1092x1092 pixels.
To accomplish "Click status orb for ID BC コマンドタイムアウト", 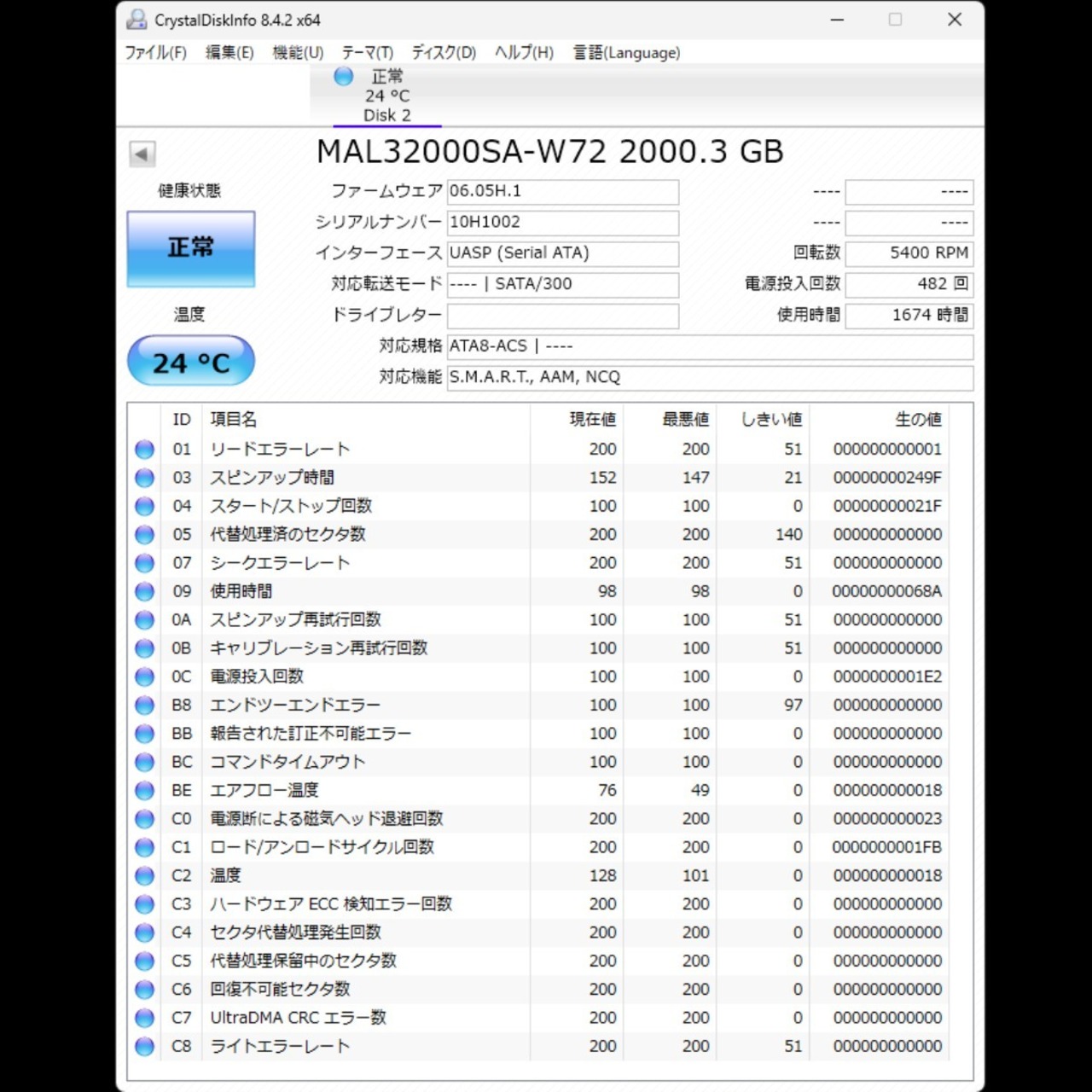I will click(x=144, y=762).
